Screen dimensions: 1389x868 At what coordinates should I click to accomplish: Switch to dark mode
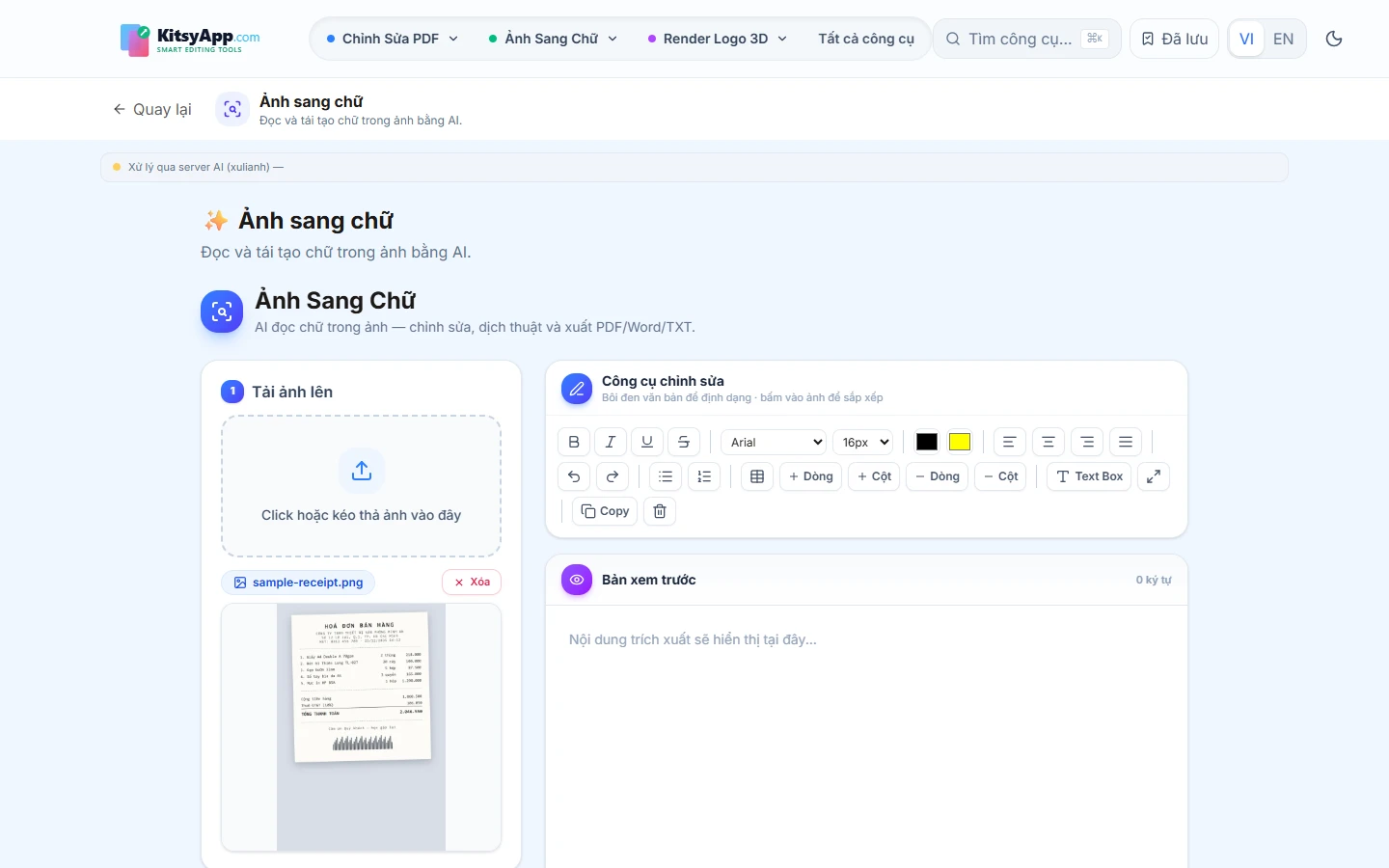(x=1334, y=39)
